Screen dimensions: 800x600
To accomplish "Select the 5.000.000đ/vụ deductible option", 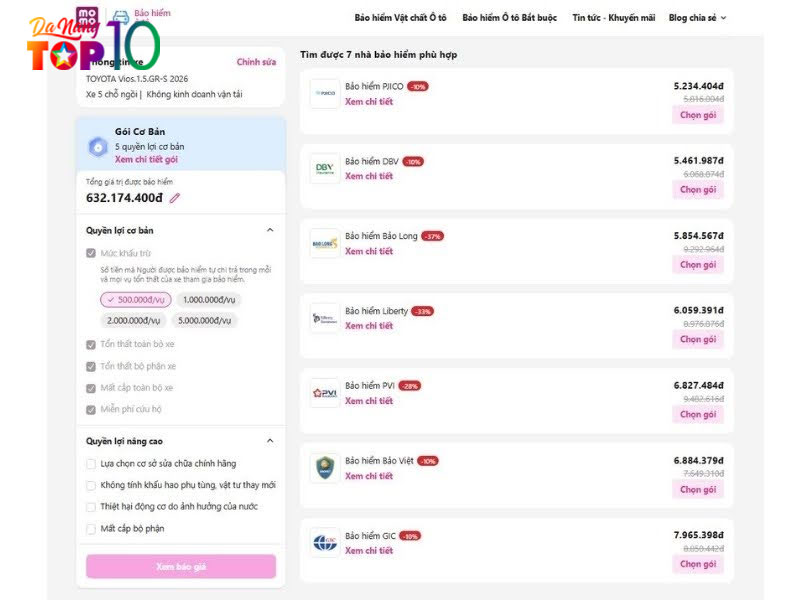I will 205,320.
